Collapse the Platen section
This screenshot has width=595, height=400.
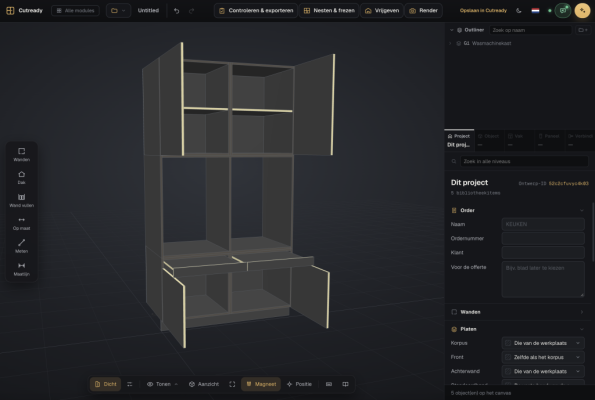(582, 329)
